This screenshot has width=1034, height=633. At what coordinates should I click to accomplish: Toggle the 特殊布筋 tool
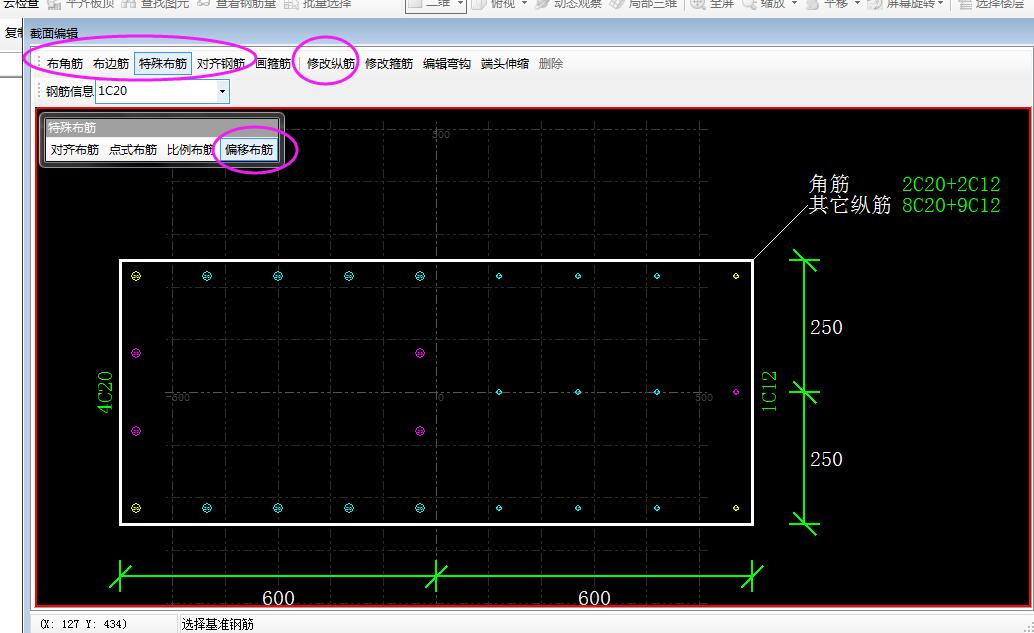click(163, 64)
